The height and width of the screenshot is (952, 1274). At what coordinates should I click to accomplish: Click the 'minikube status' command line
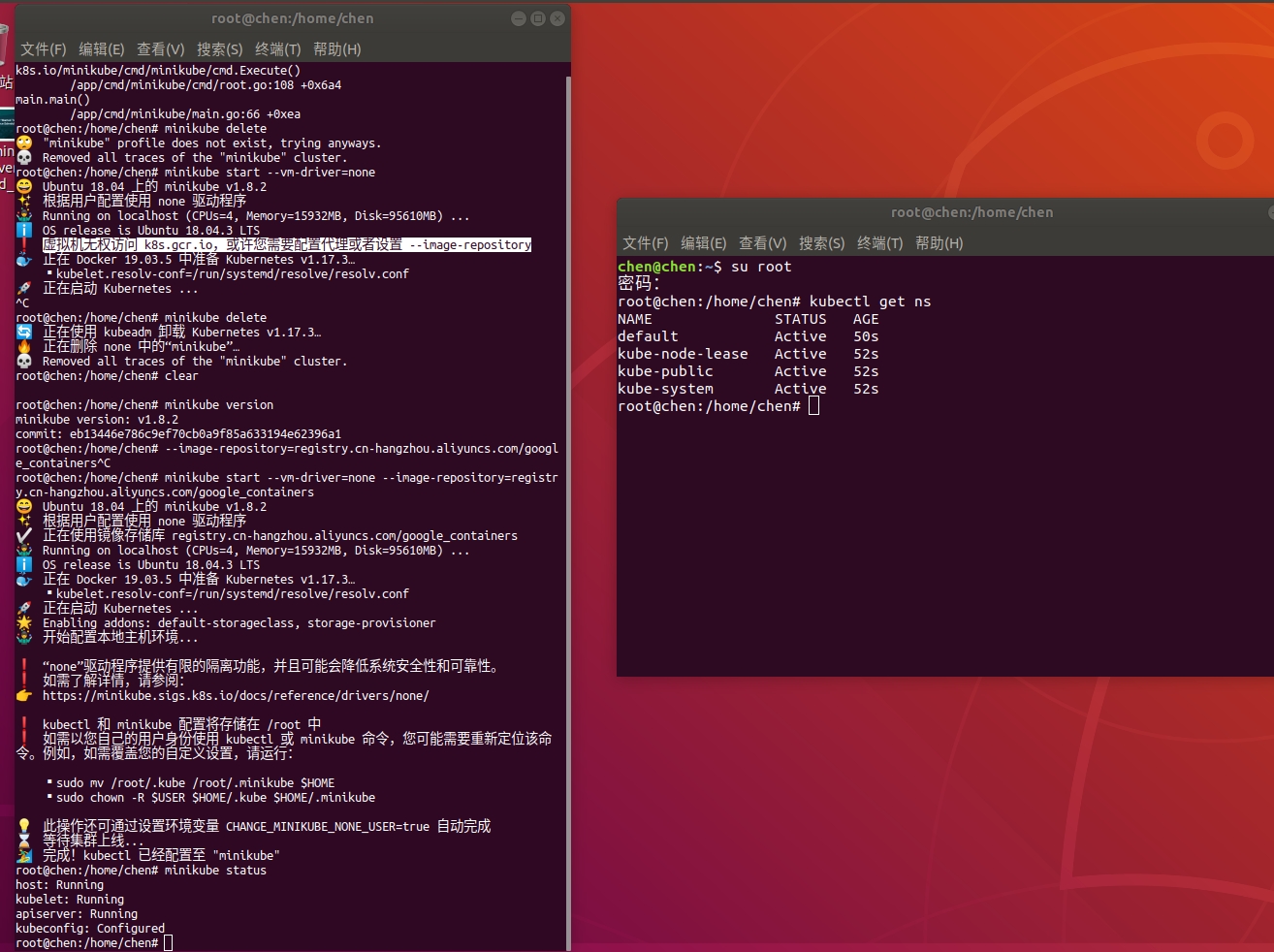point(141,871)
